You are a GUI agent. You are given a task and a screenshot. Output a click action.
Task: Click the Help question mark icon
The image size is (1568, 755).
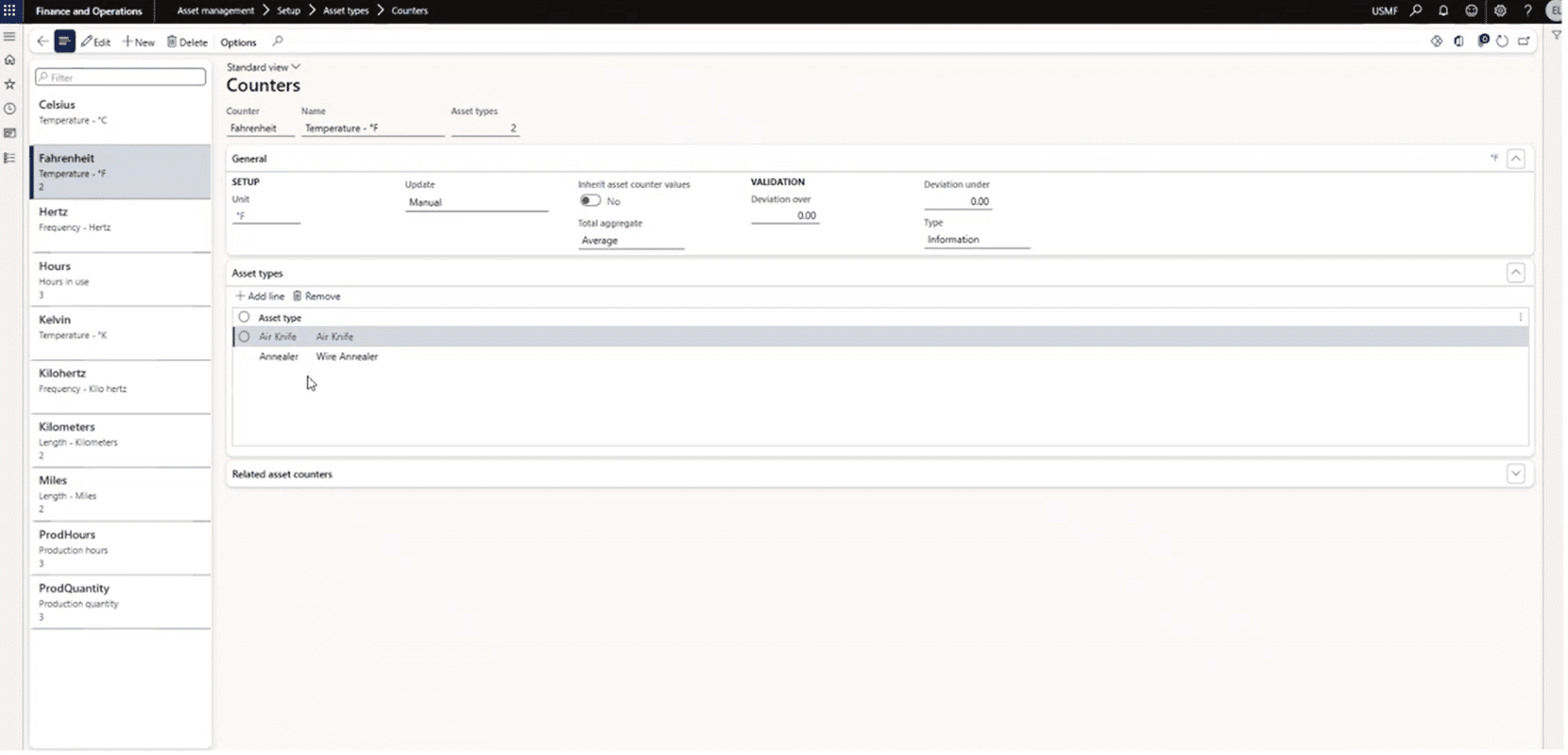[x=1527, y=10]
